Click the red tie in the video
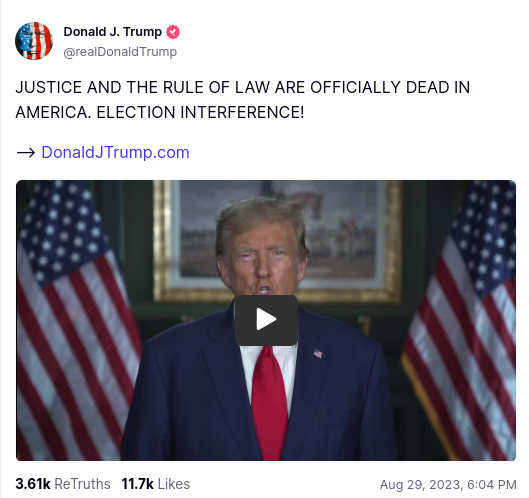 point(269,403)
